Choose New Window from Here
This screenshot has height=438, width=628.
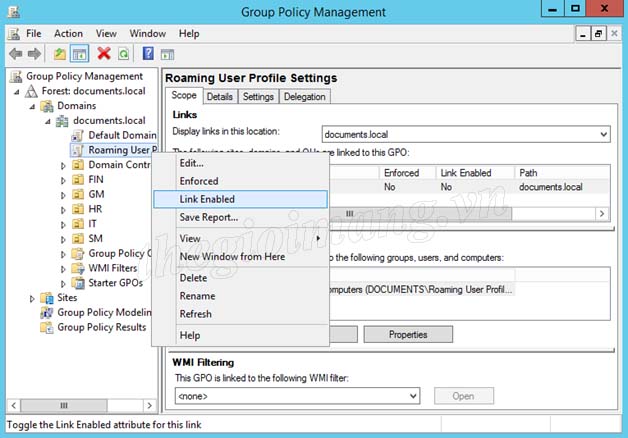[240, 257]
